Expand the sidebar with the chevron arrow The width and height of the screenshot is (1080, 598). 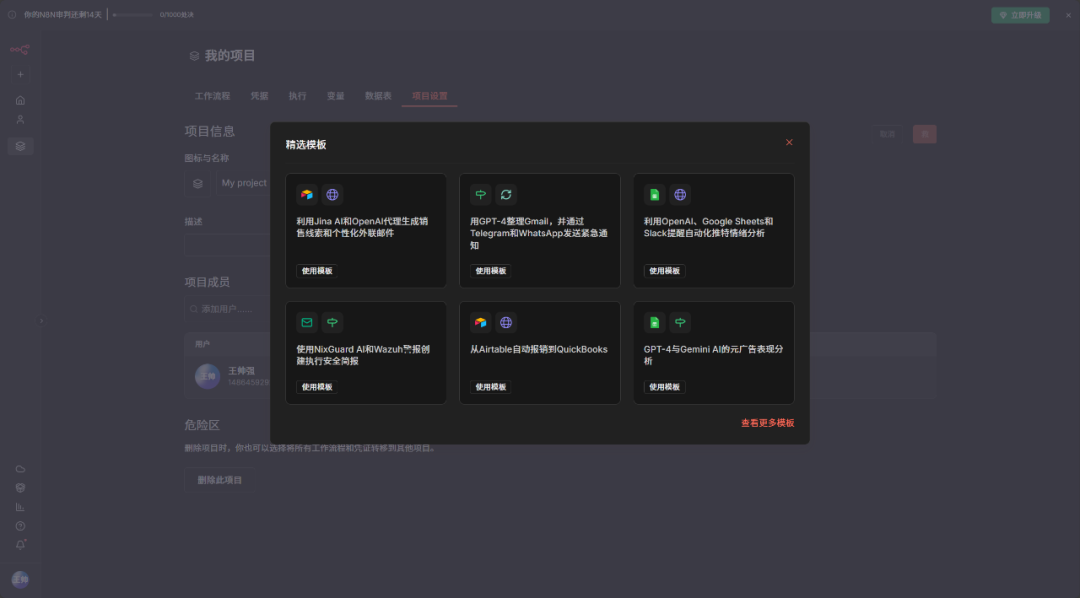coord(41,320)
